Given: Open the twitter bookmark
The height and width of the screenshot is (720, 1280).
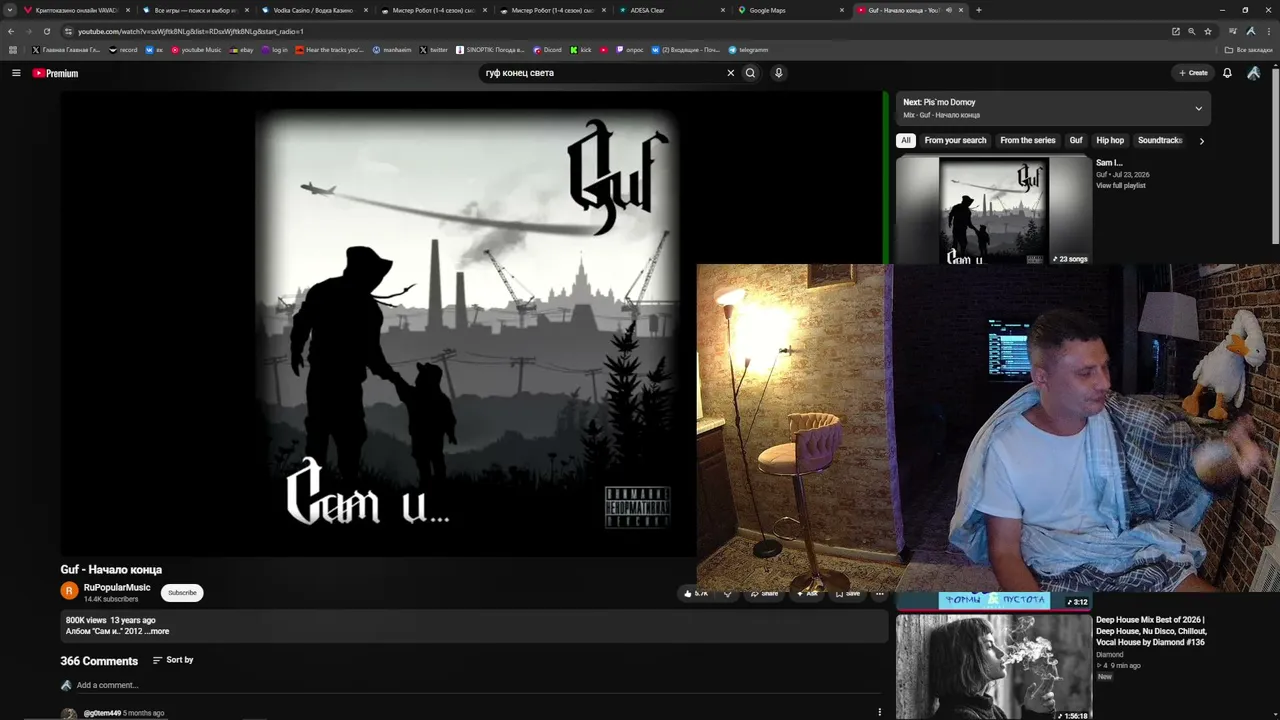Looking at the screenshot, I should click(433, 50).
